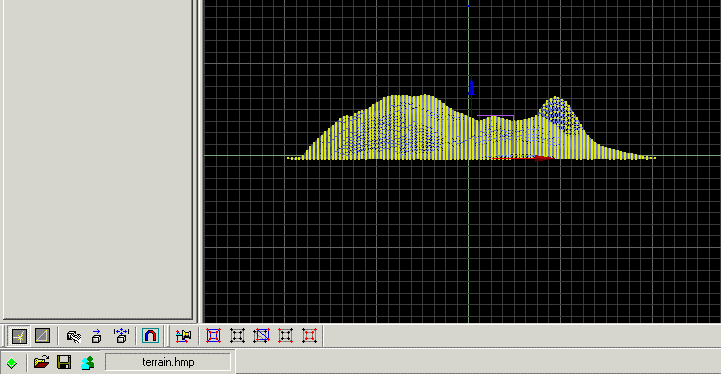Click the camera with axes icon
The image size is (721, 375).
(183, 336)
